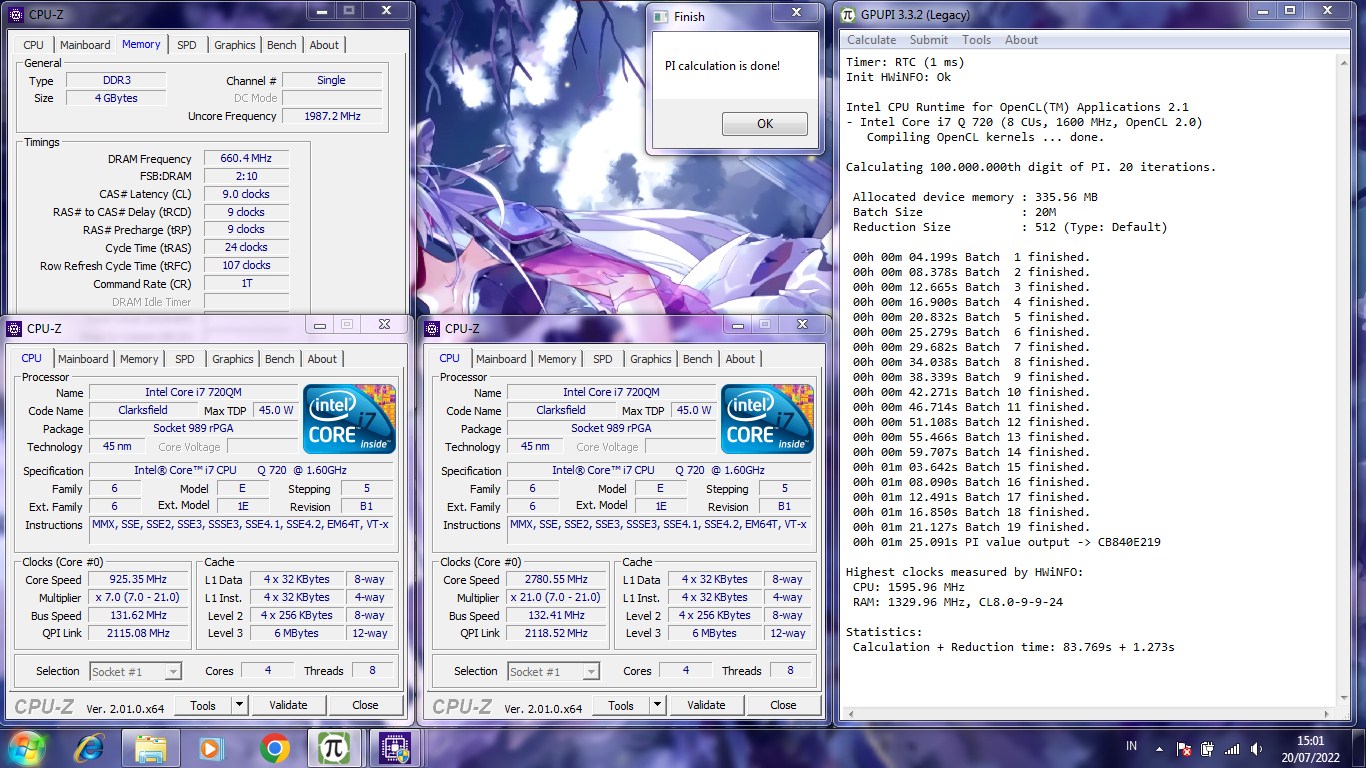The width and height of the screenshot is (1366, 768).
Task: Click the 'PI value output -> CB840E219' log line
Action: (x=1006, y=542)
